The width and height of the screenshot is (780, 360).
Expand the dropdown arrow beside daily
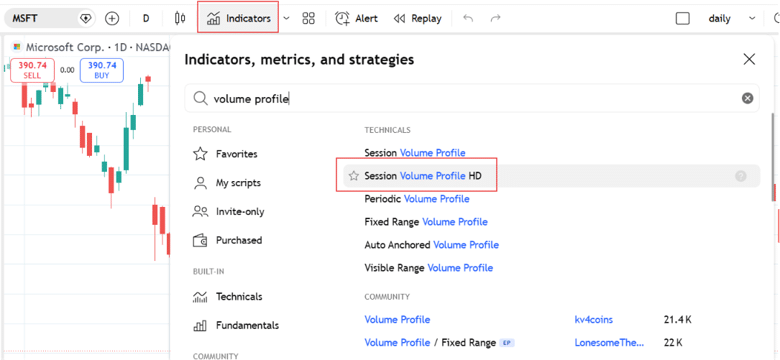[752, 19]
